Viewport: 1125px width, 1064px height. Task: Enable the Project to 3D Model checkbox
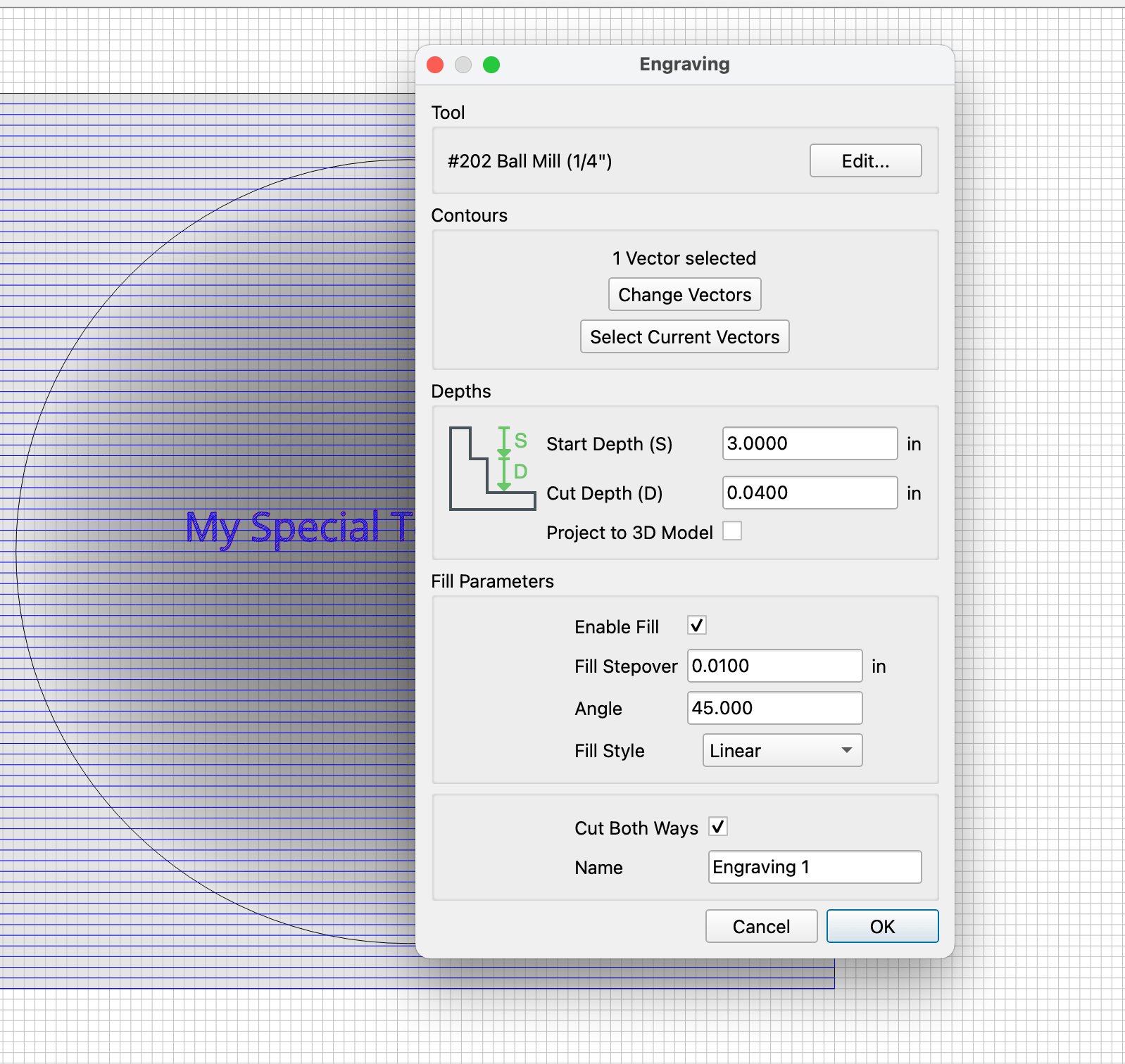(732, 531)
